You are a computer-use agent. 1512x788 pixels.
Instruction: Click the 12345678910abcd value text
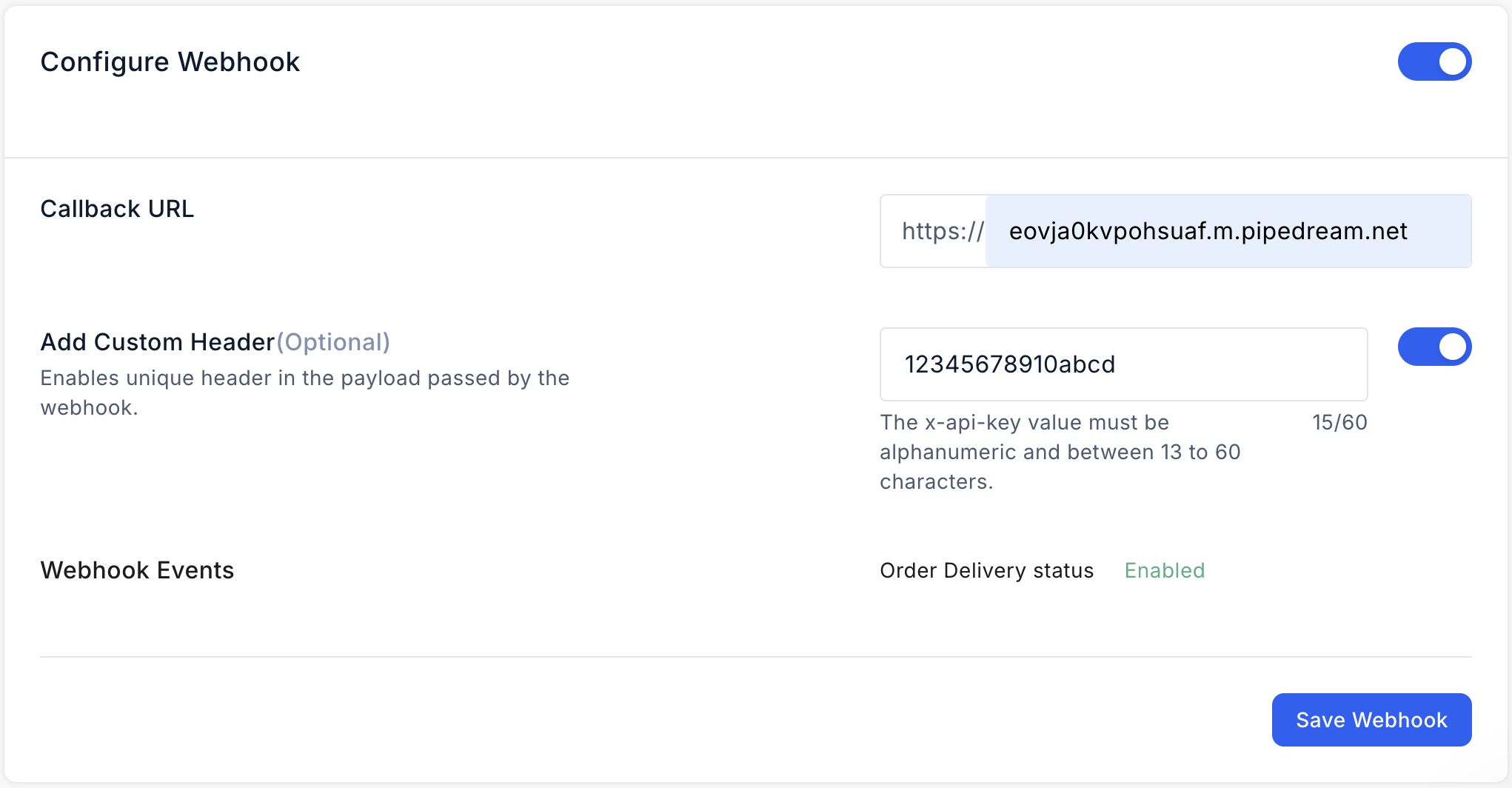pyautogui.click(x=1010, y=364)
